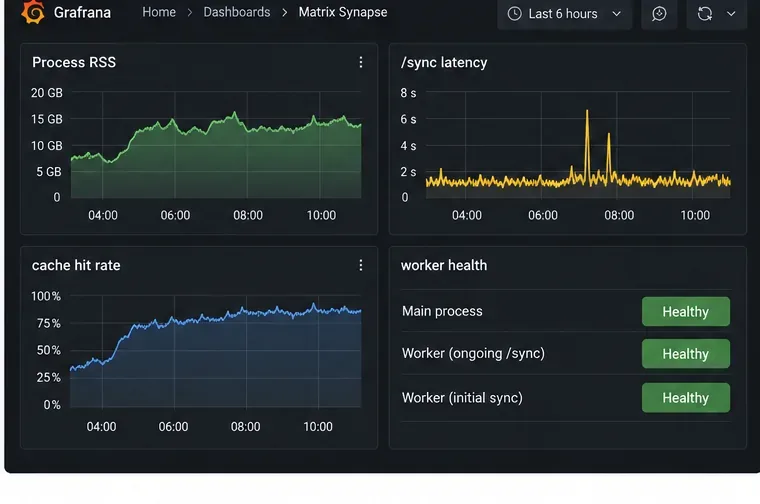Open the Last 6 hours time picker
This screenshot has width=760, height=504.
point(564,14)
